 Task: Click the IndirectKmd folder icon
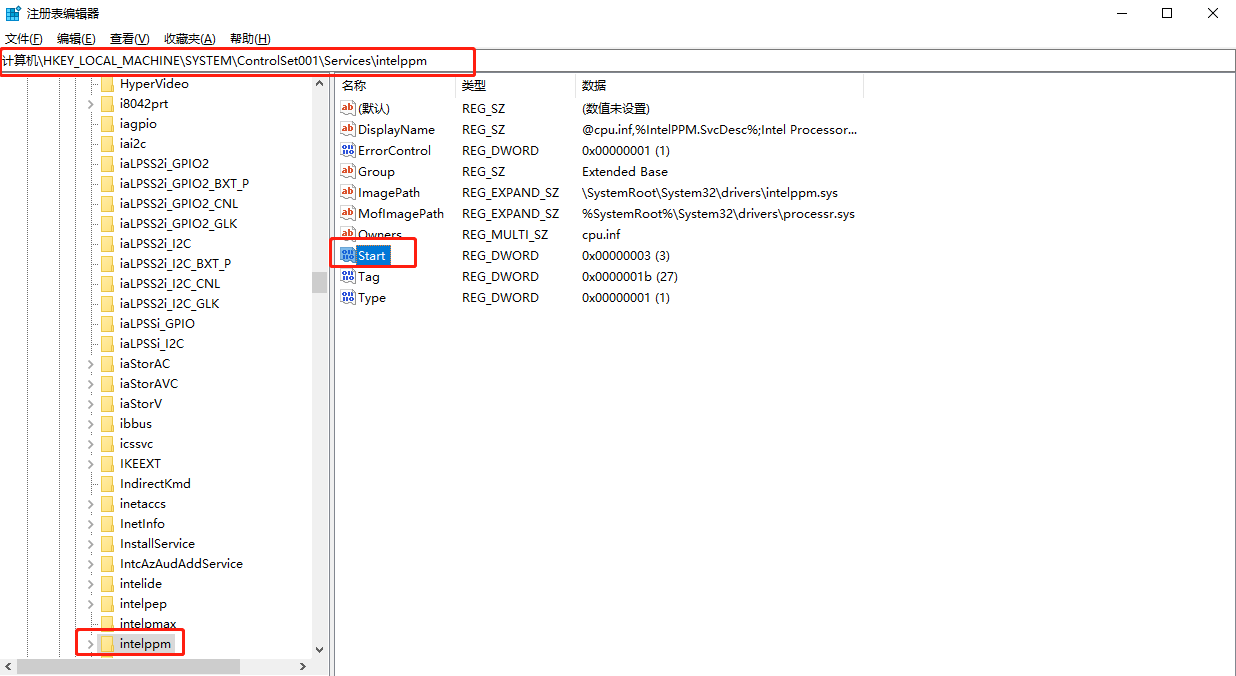pyautogui.click(x=107, y=484)
